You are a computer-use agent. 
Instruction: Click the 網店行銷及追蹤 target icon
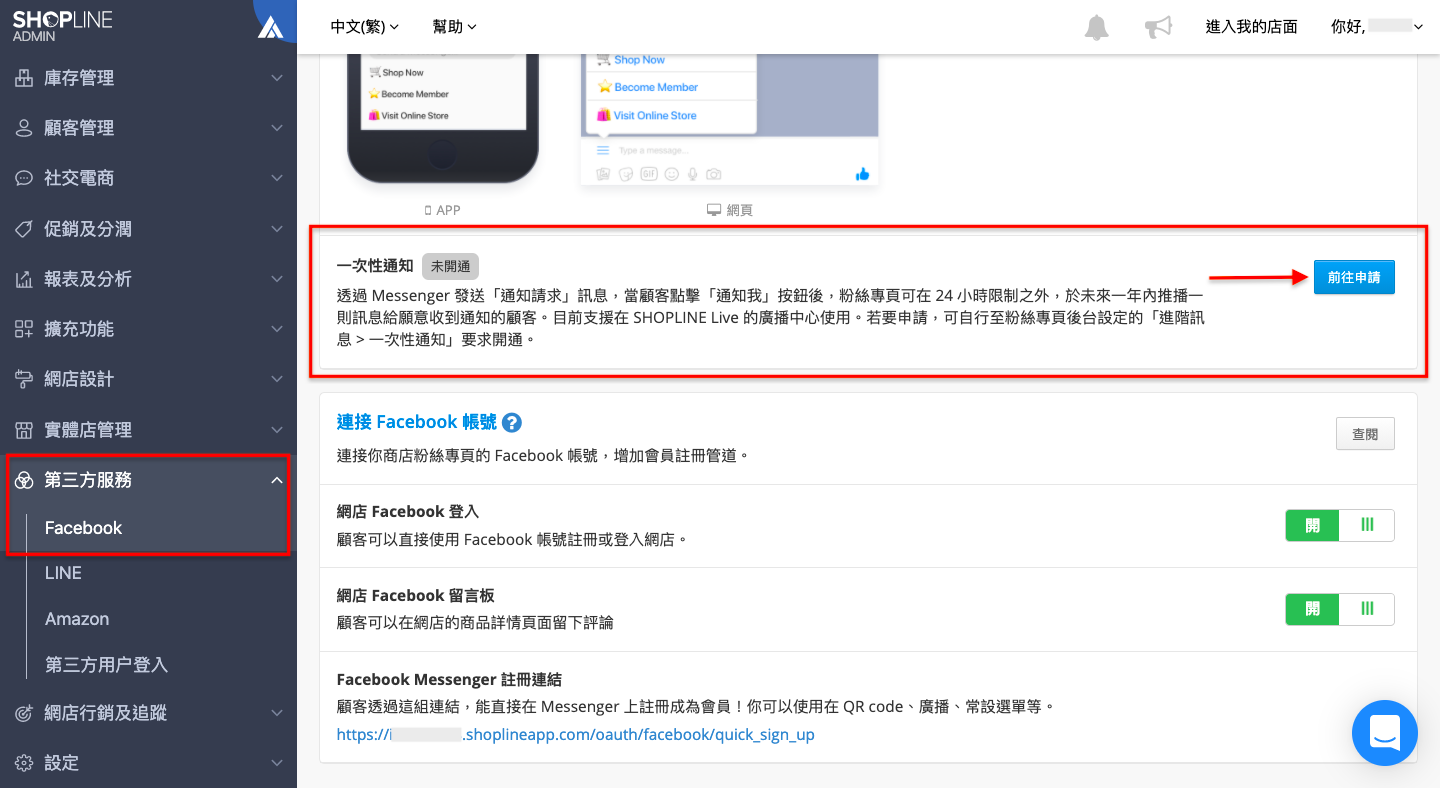click(x=24, y=713)
